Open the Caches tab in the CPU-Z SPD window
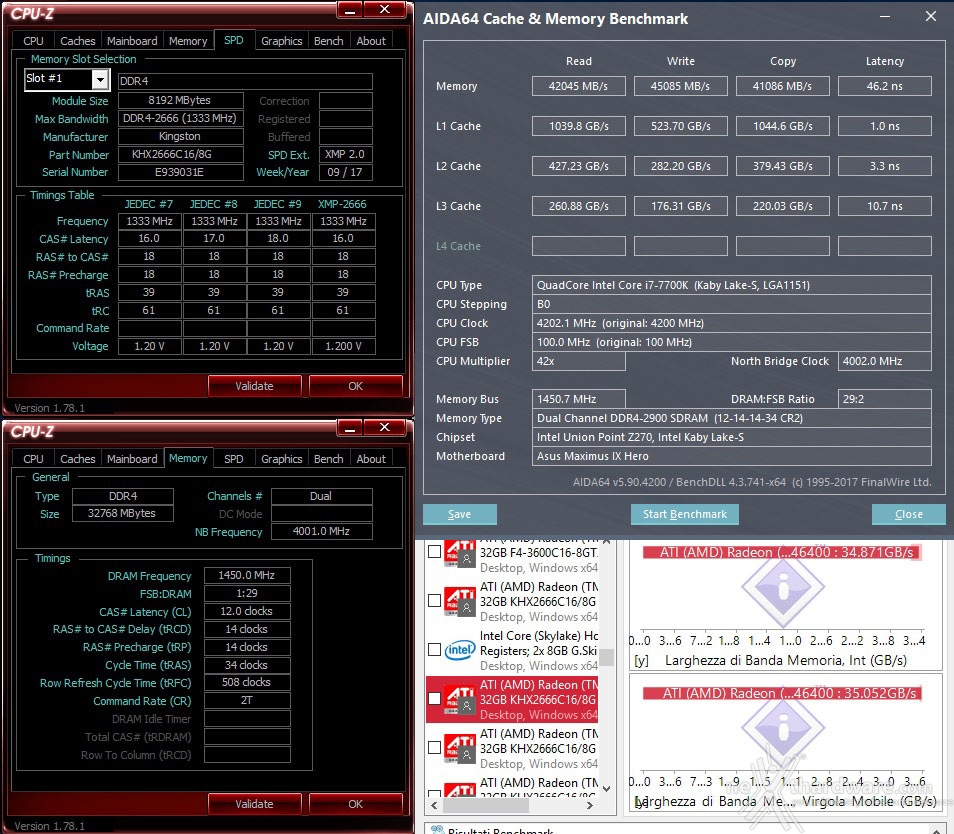Viewport: 954px width, 834px height. (x=78, y=41)
